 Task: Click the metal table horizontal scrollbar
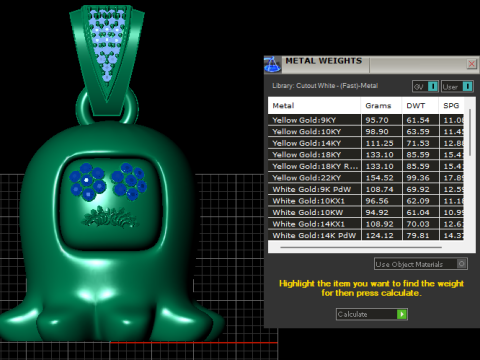[x=361, y=247]
